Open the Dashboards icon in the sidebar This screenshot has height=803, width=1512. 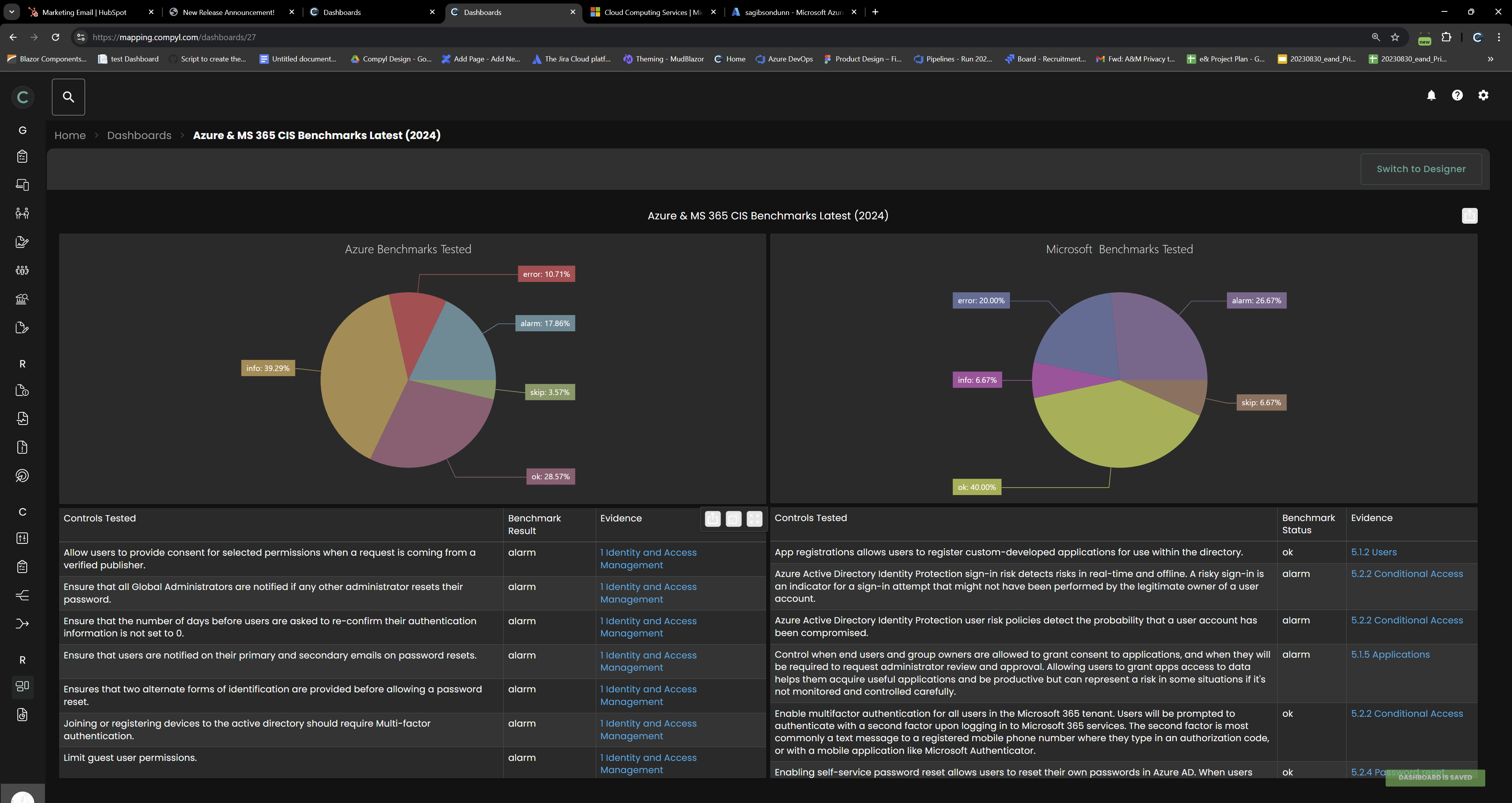pos(22,686)
